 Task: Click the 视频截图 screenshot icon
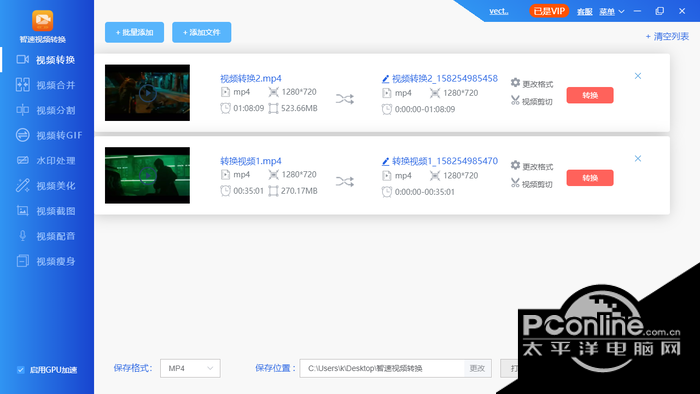tap(23, 211)
